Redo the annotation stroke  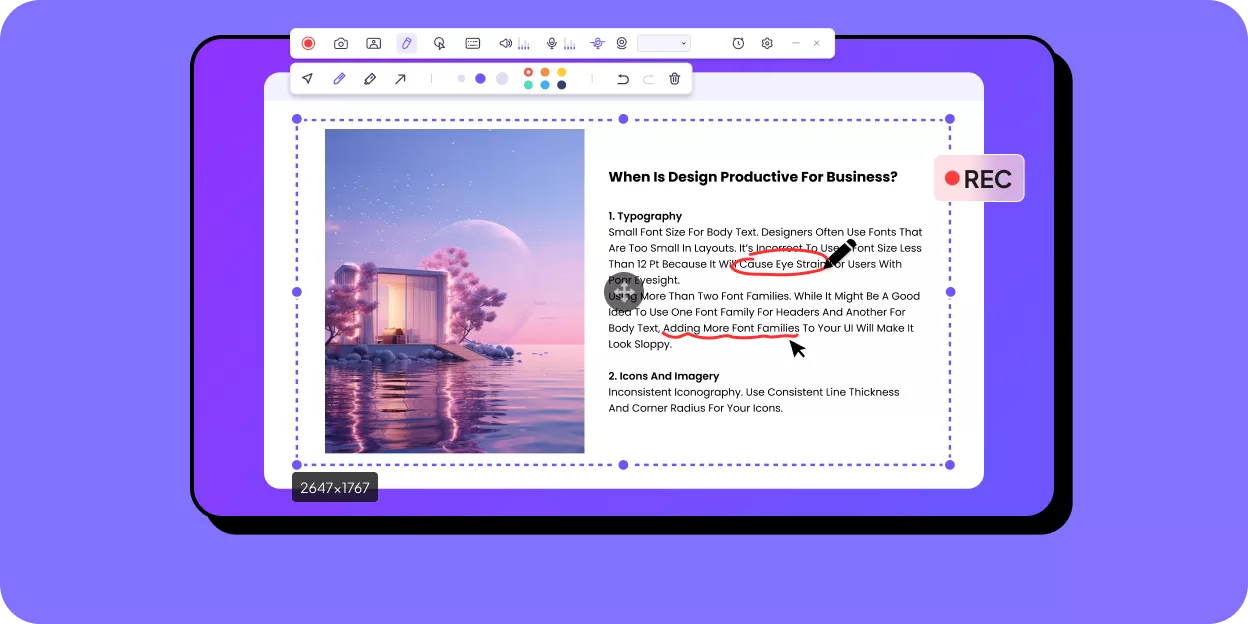coord(649,78)
